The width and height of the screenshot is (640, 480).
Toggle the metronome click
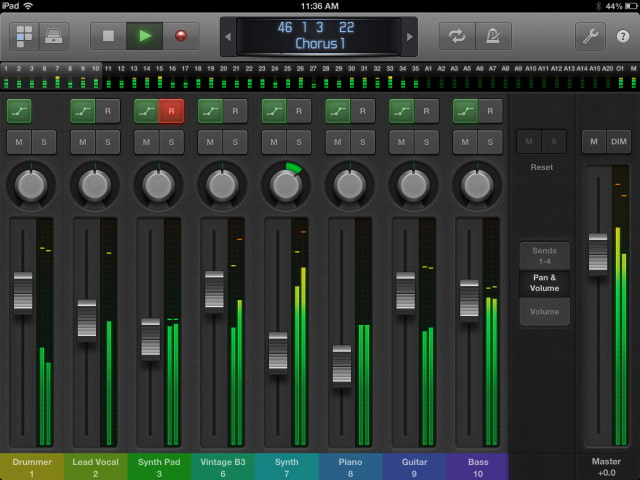click(x=492, y=36)
